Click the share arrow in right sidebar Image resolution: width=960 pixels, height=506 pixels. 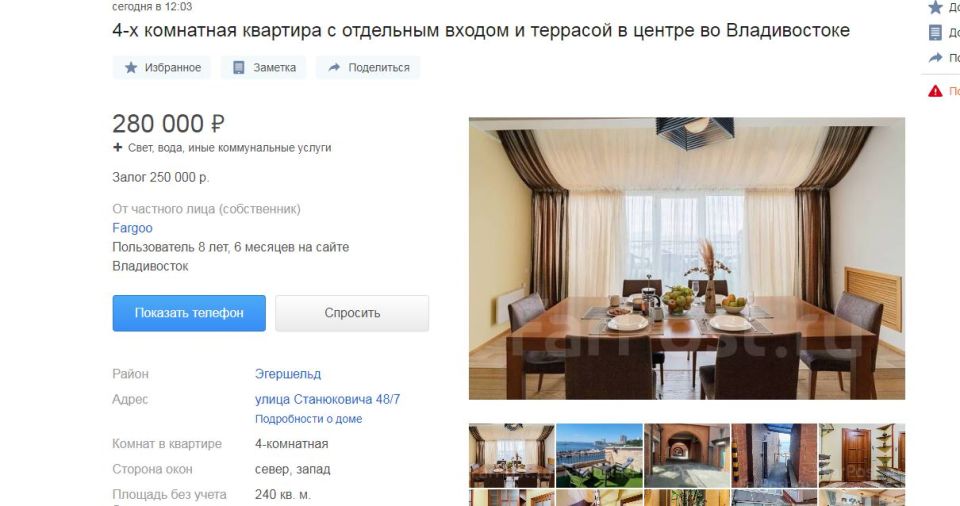(x=935, y=58)
